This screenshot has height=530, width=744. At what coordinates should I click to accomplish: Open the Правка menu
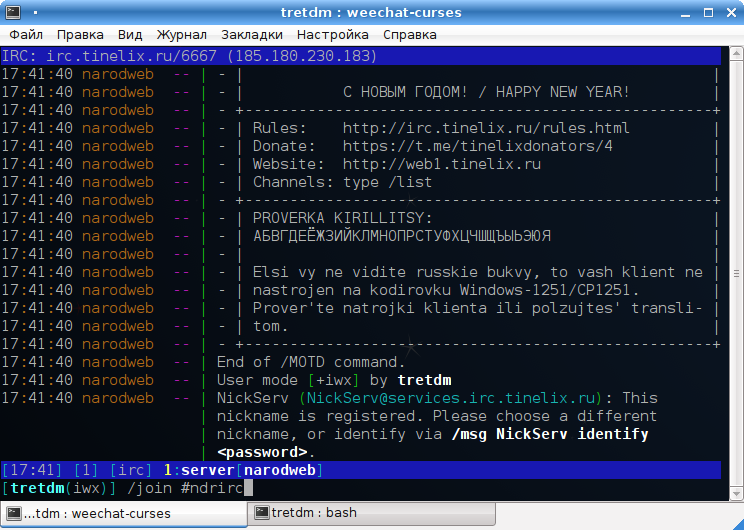80,35
